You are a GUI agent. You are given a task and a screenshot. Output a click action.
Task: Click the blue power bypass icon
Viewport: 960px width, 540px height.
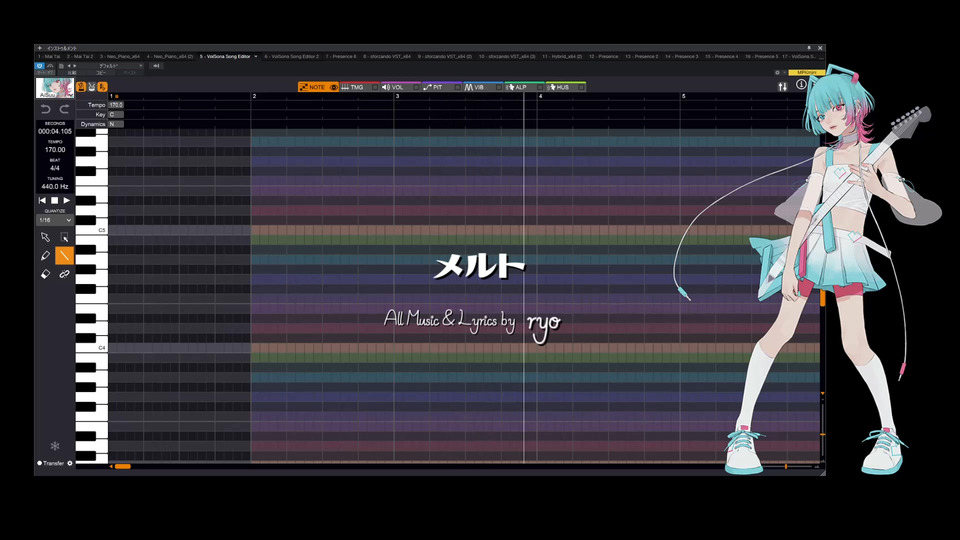40,66
